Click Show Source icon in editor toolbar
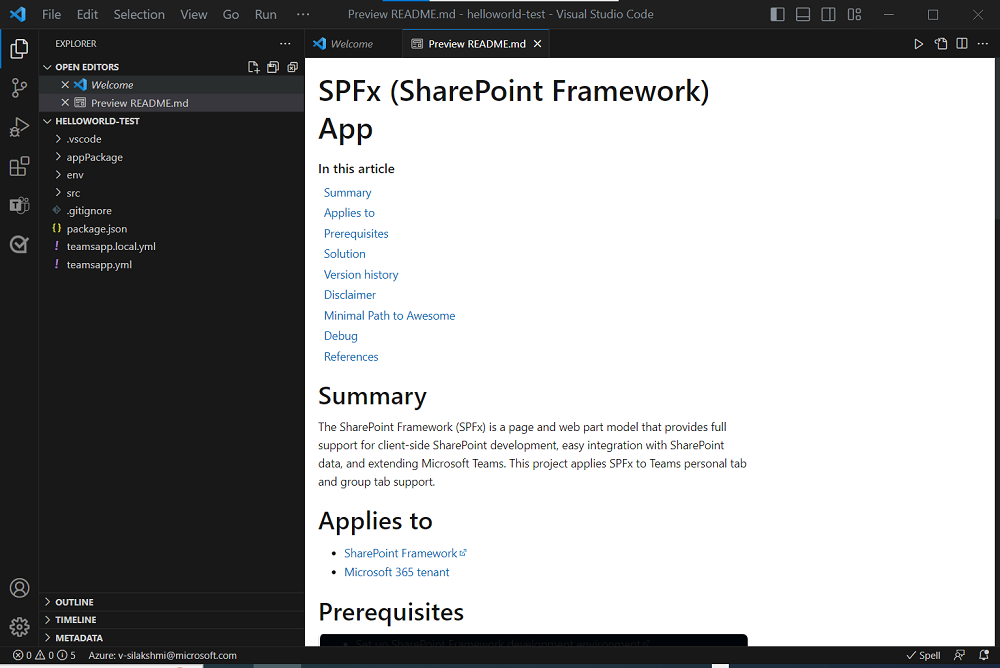Image resolution: width=1000 pixels, height=668 pixels. pyautogui.click(x=941, y=44)
